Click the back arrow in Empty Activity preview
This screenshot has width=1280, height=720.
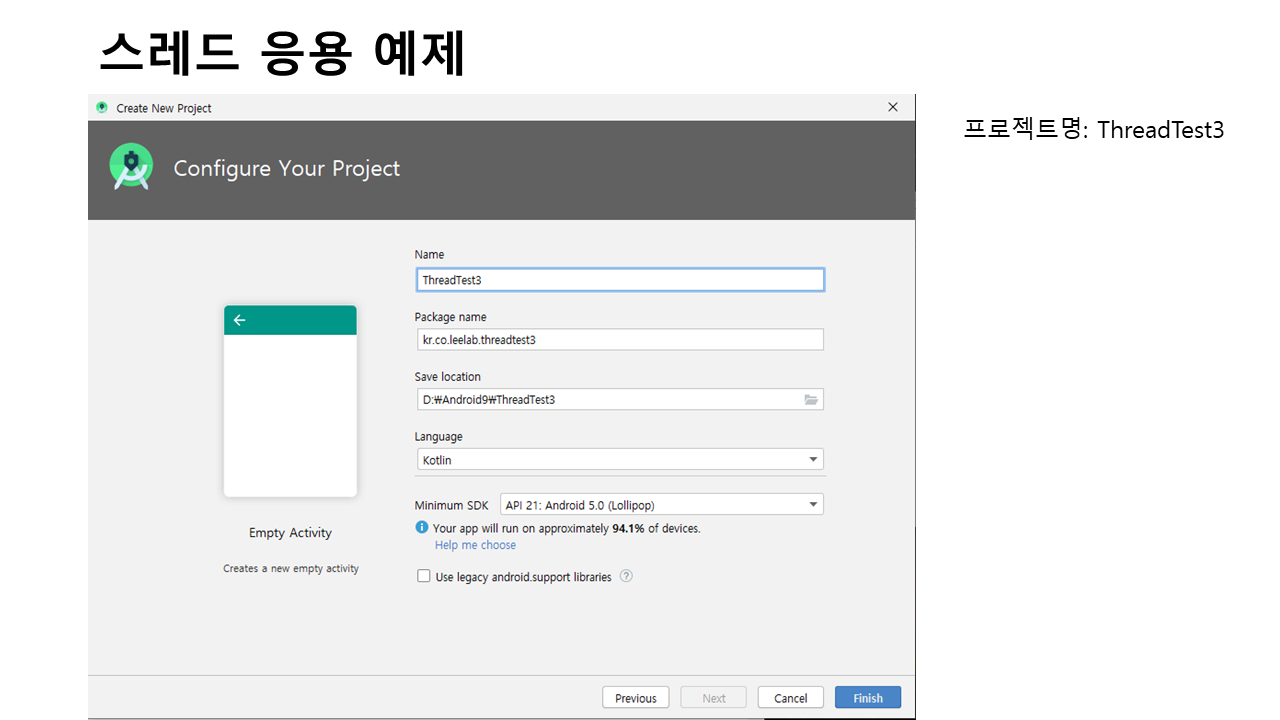(x=239, y=320)
